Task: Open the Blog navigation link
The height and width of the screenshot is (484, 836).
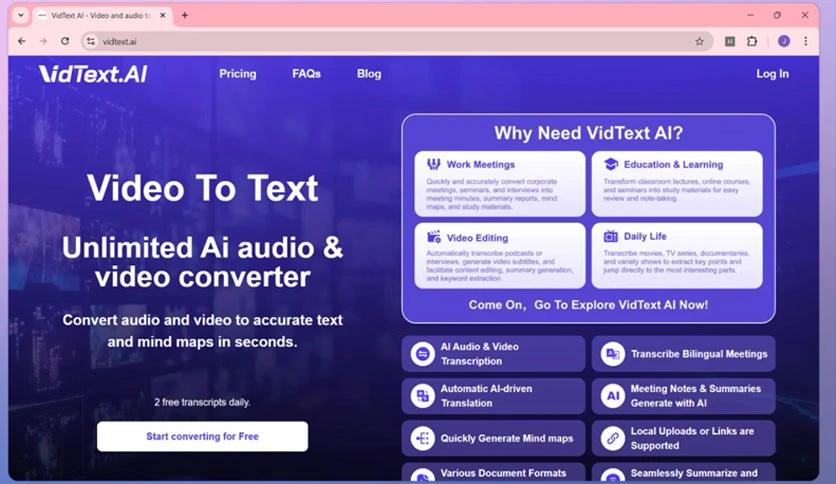Action: tap(369, 74)
